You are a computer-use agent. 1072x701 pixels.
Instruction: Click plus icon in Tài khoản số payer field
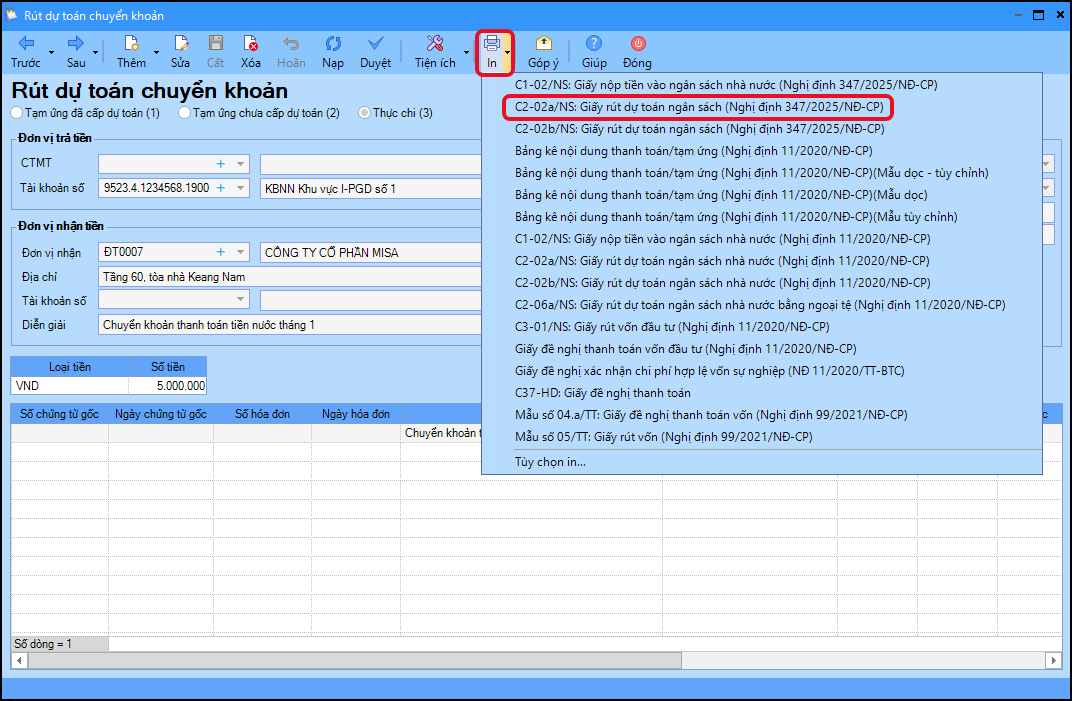coord(221,188)
